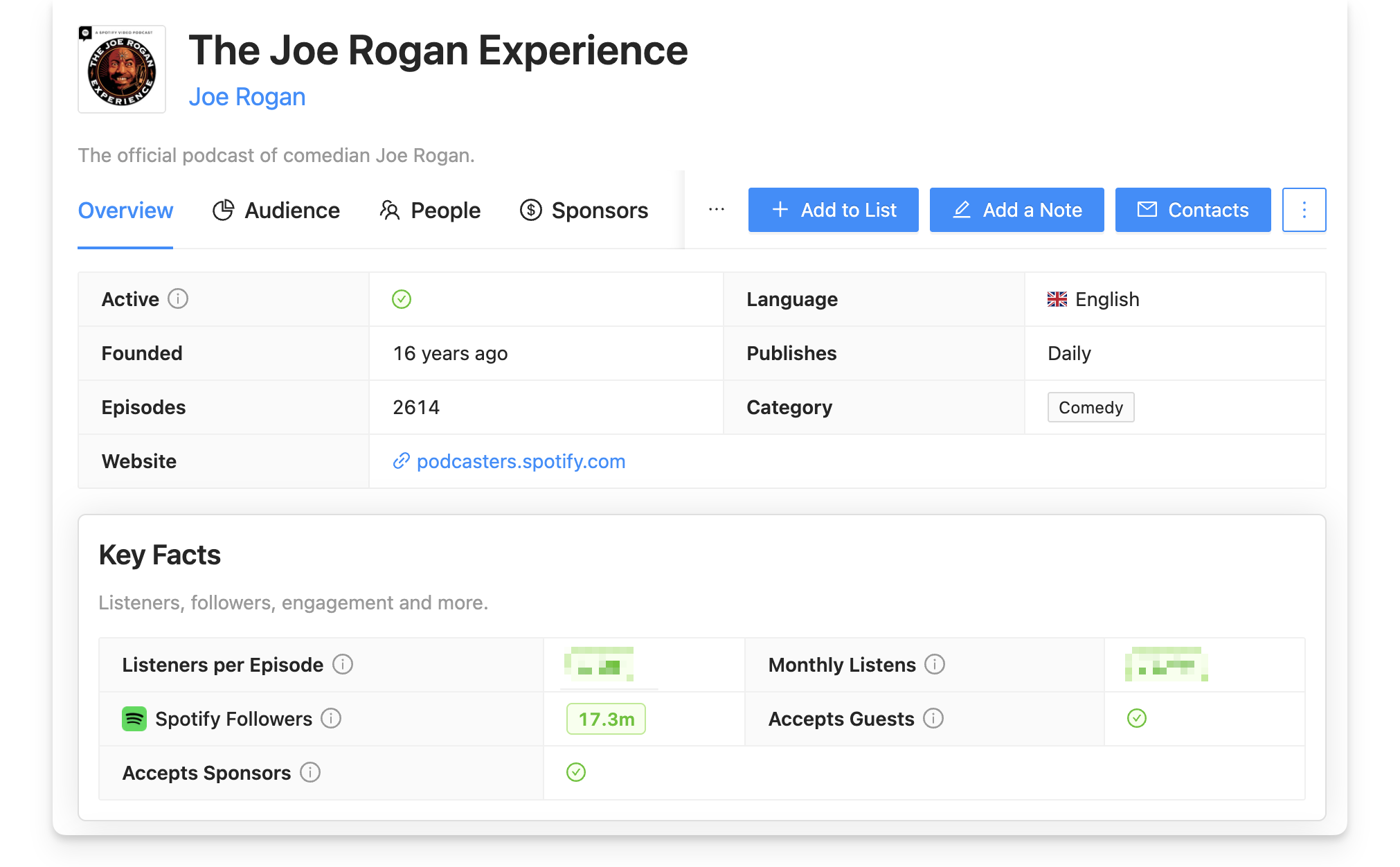Open the ellipsis overflow menu after Sponsors
1400x867 pixels.
pos(715,210)
